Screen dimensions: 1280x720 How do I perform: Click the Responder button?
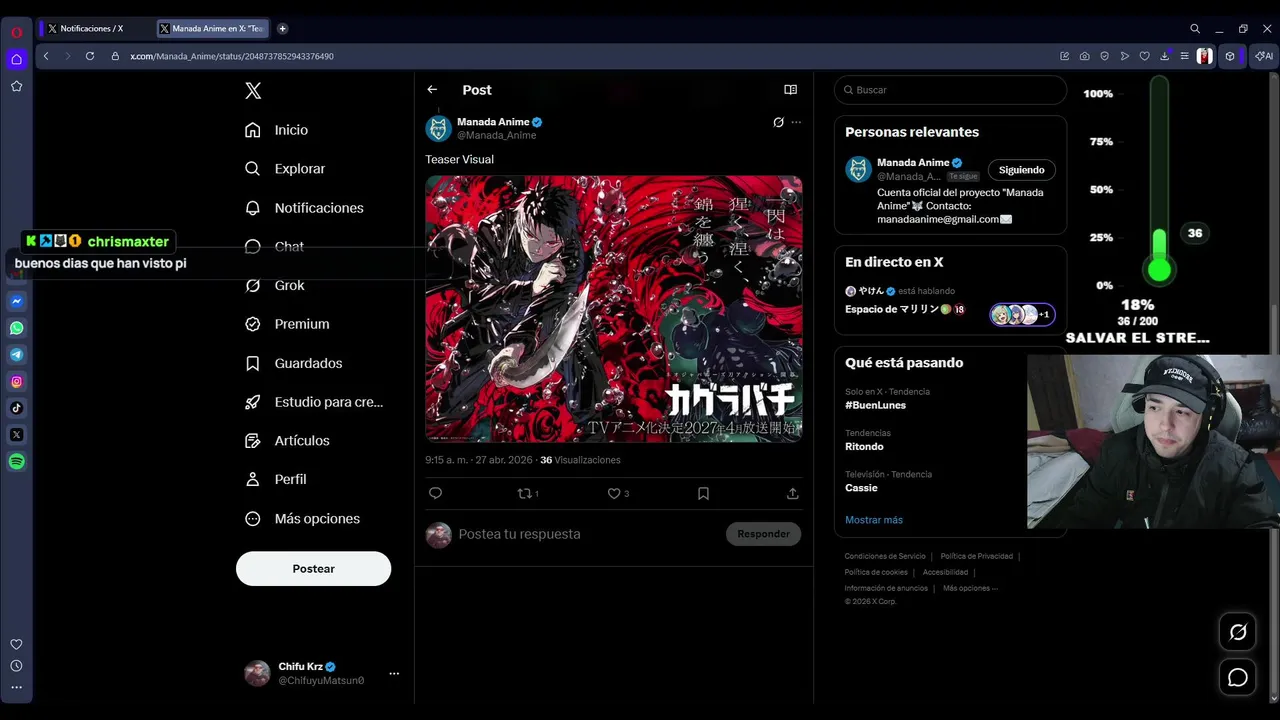[763, 534]
